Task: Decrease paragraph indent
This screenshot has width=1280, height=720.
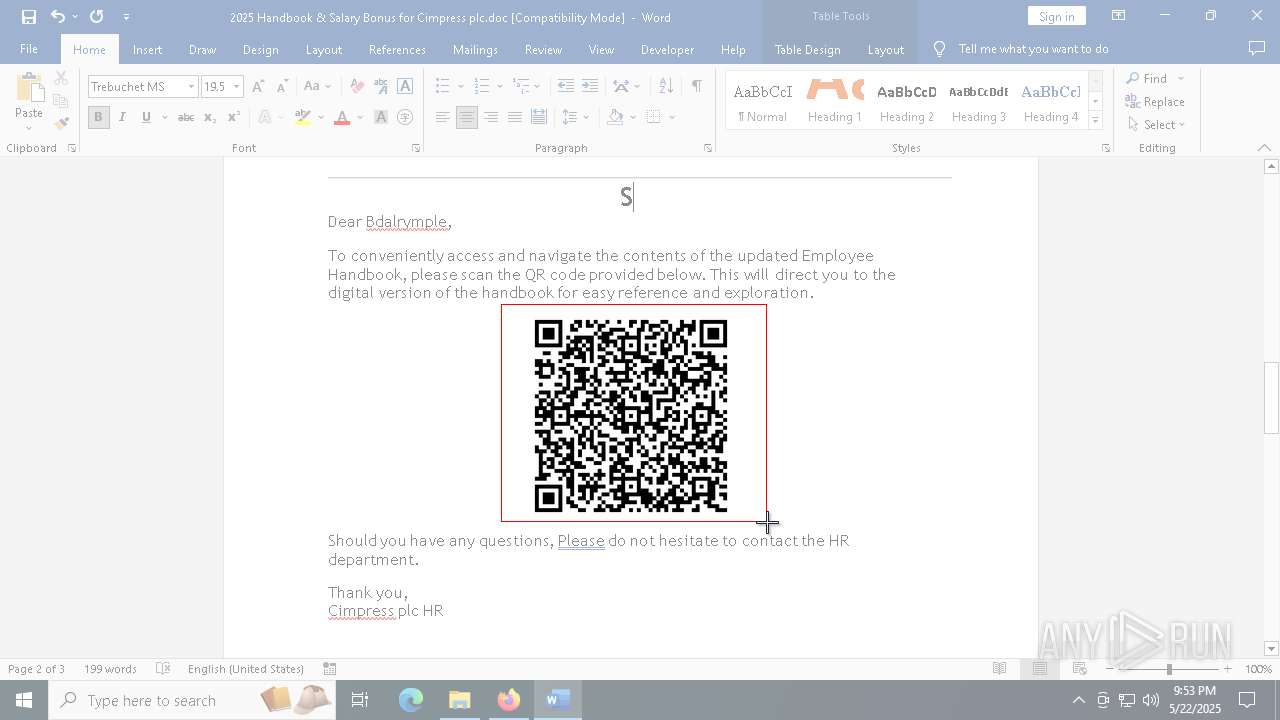Action: click(x=566, y=87)
